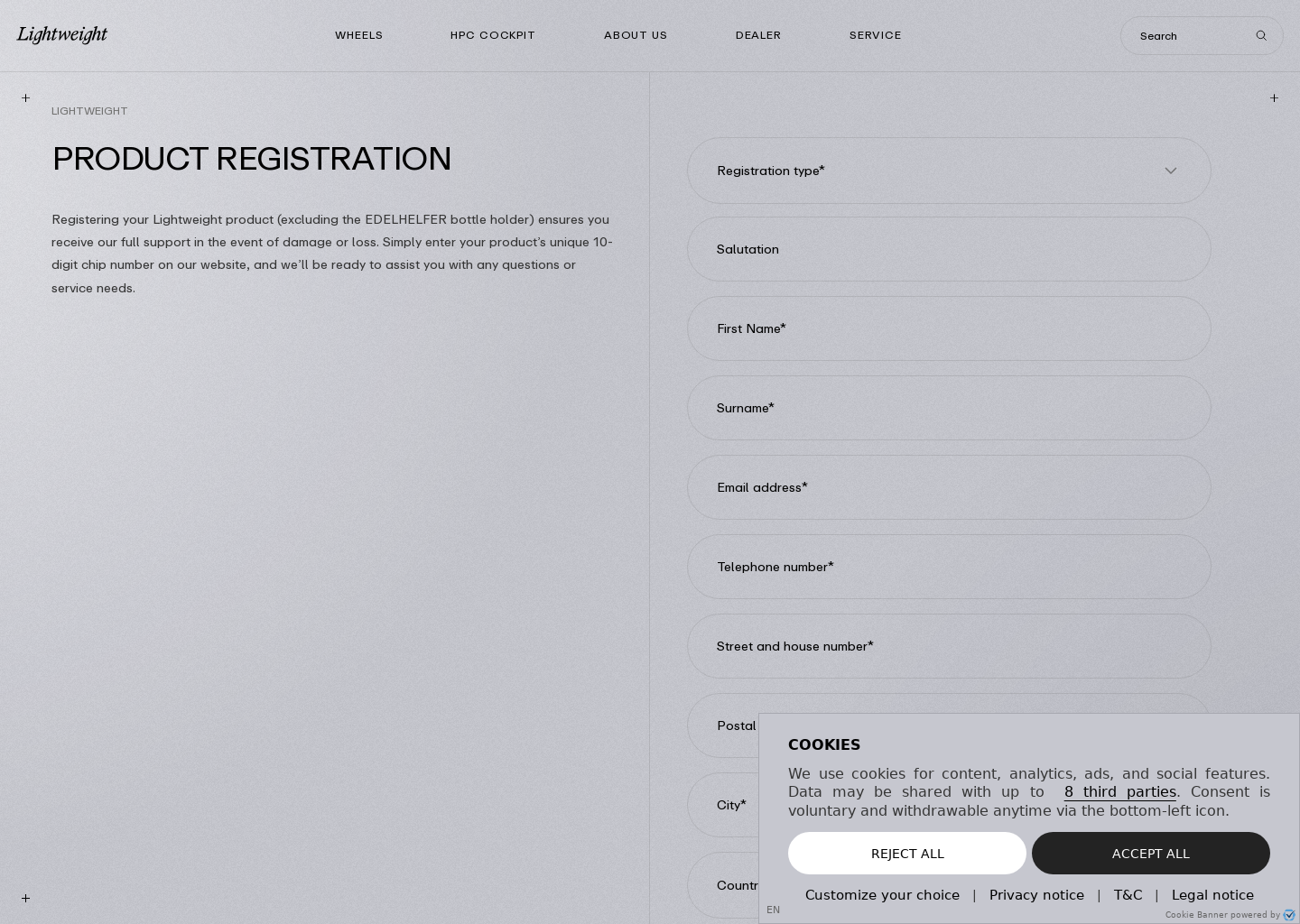Click the plus icon in the bottom-left corner
The width and height of the screenshot is (1300, 924).
tap(25, 899)
